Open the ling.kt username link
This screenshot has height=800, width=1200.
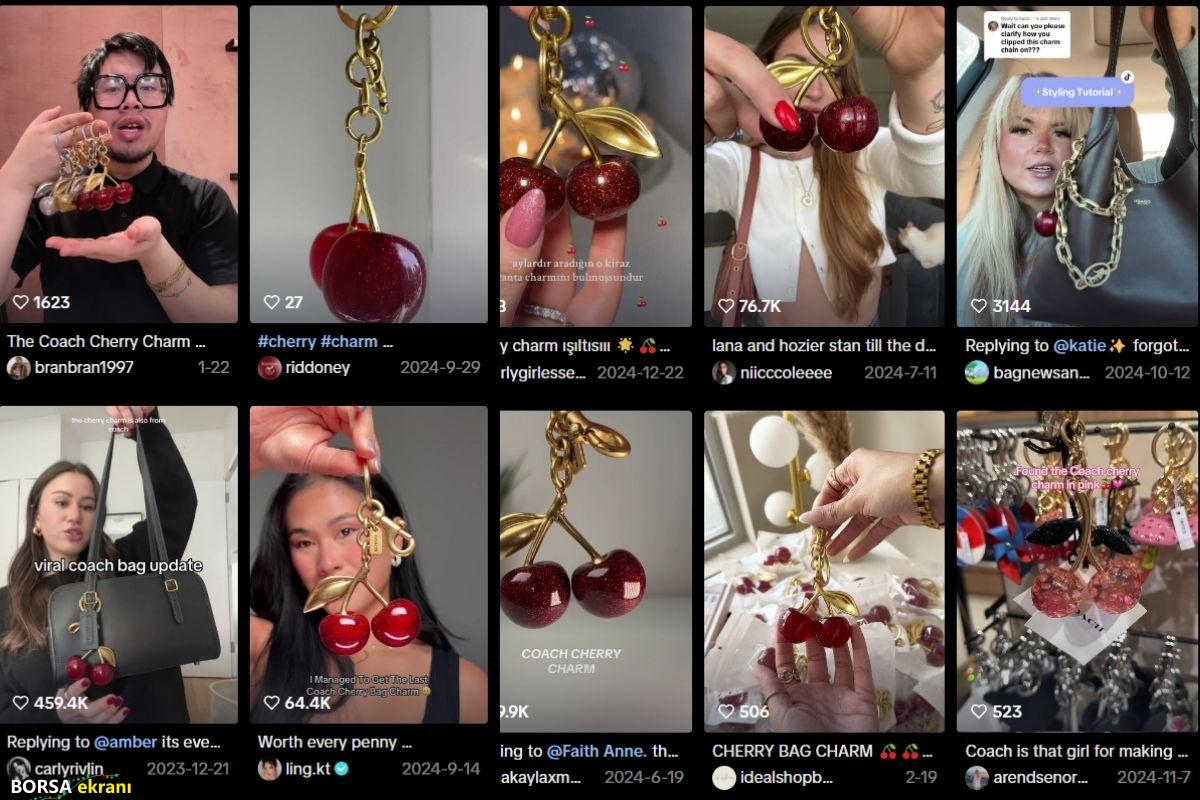(309, 769)
